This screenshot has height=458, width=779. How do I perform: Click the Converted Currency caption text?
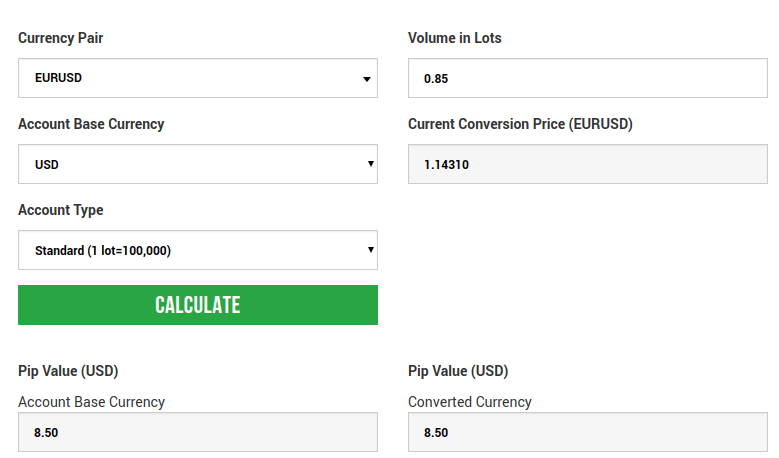pos(469,402)
